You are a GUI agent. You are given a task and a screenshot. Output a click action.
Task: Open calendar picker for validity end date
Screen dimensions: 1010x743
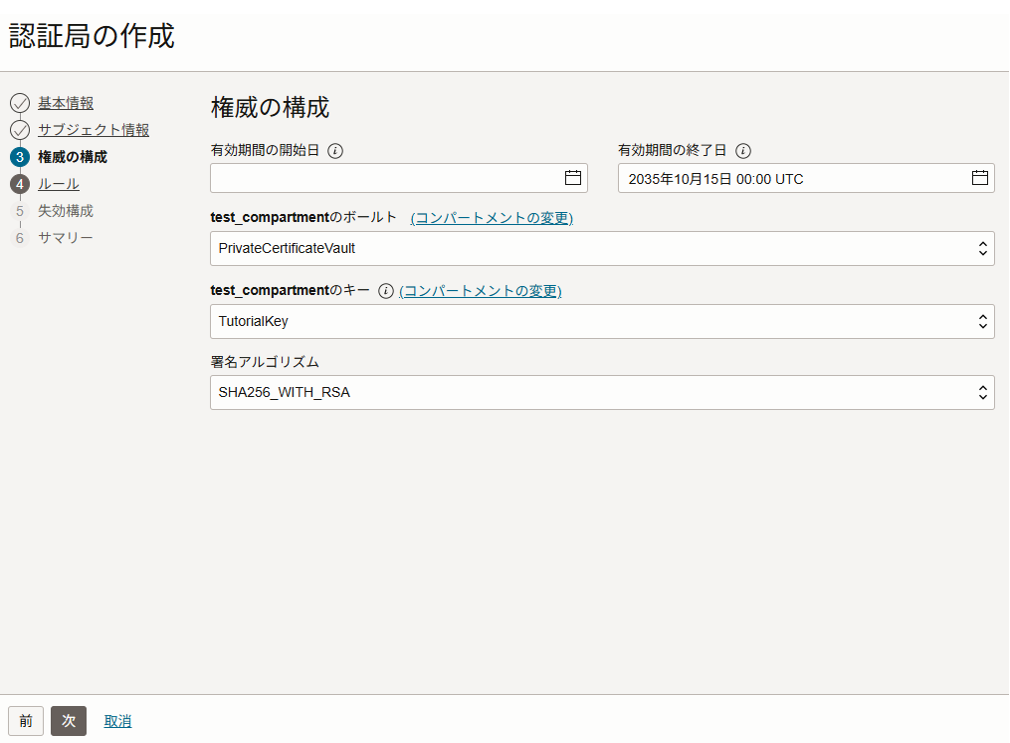[x=980, y=178]
